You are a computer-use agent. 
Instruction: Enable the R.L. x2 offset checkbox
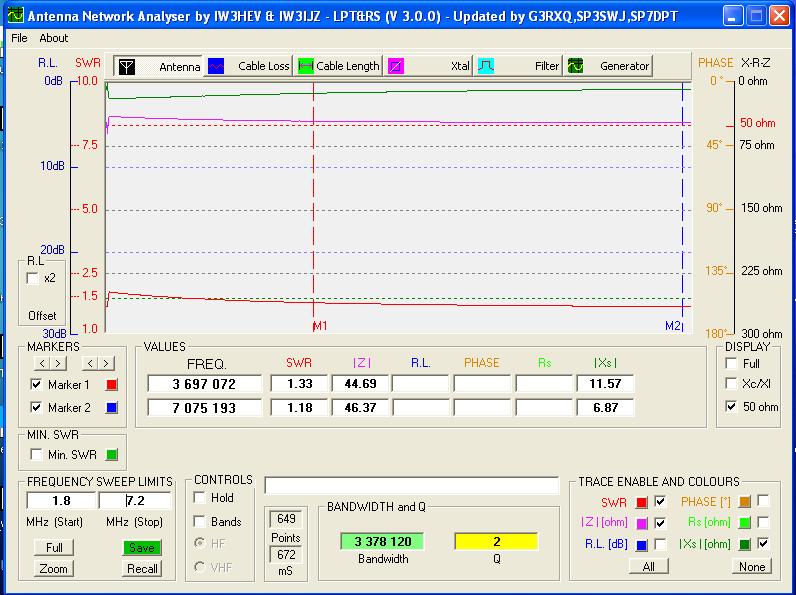[33, 278]
